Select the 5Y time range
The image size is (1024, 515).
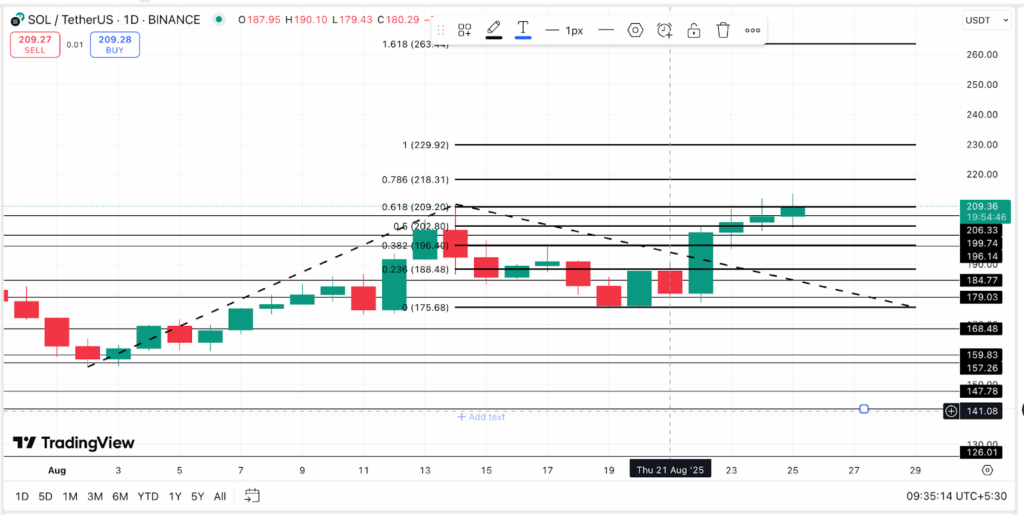click(x=197, y=497)
